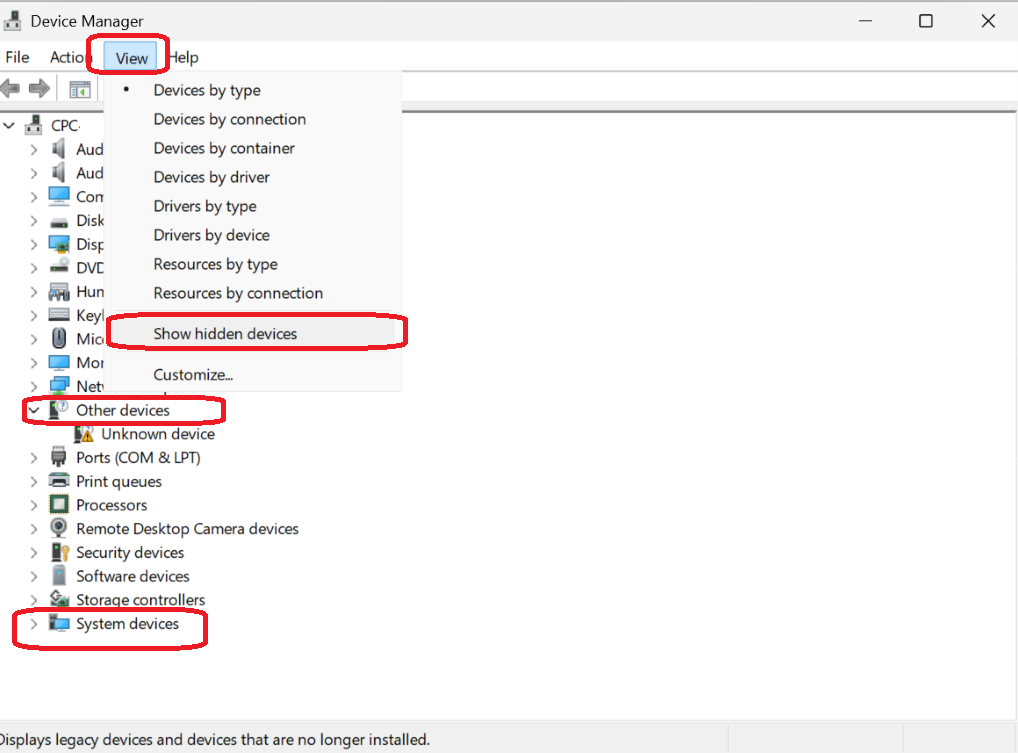This screenshot has height=753, width=1018.
Task: Expand the Ports (COM & LPT) node
Action: (x=34, y=458)
